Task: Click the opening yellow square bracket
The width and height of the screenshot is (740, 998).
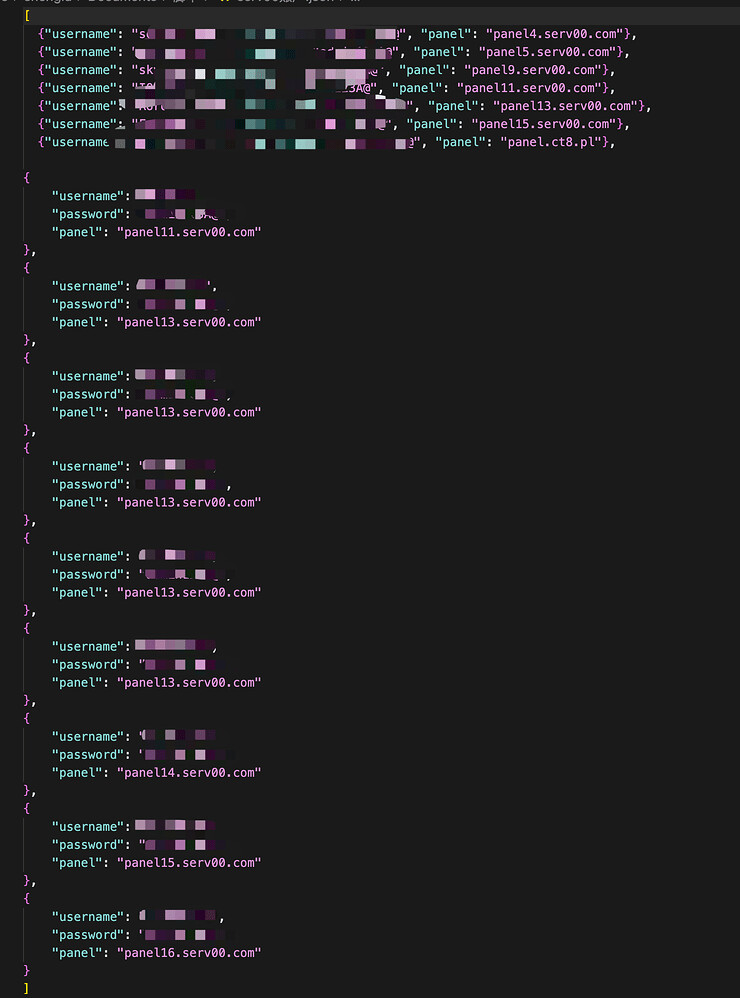Action: pyautogui.click(x=27, y=16)
